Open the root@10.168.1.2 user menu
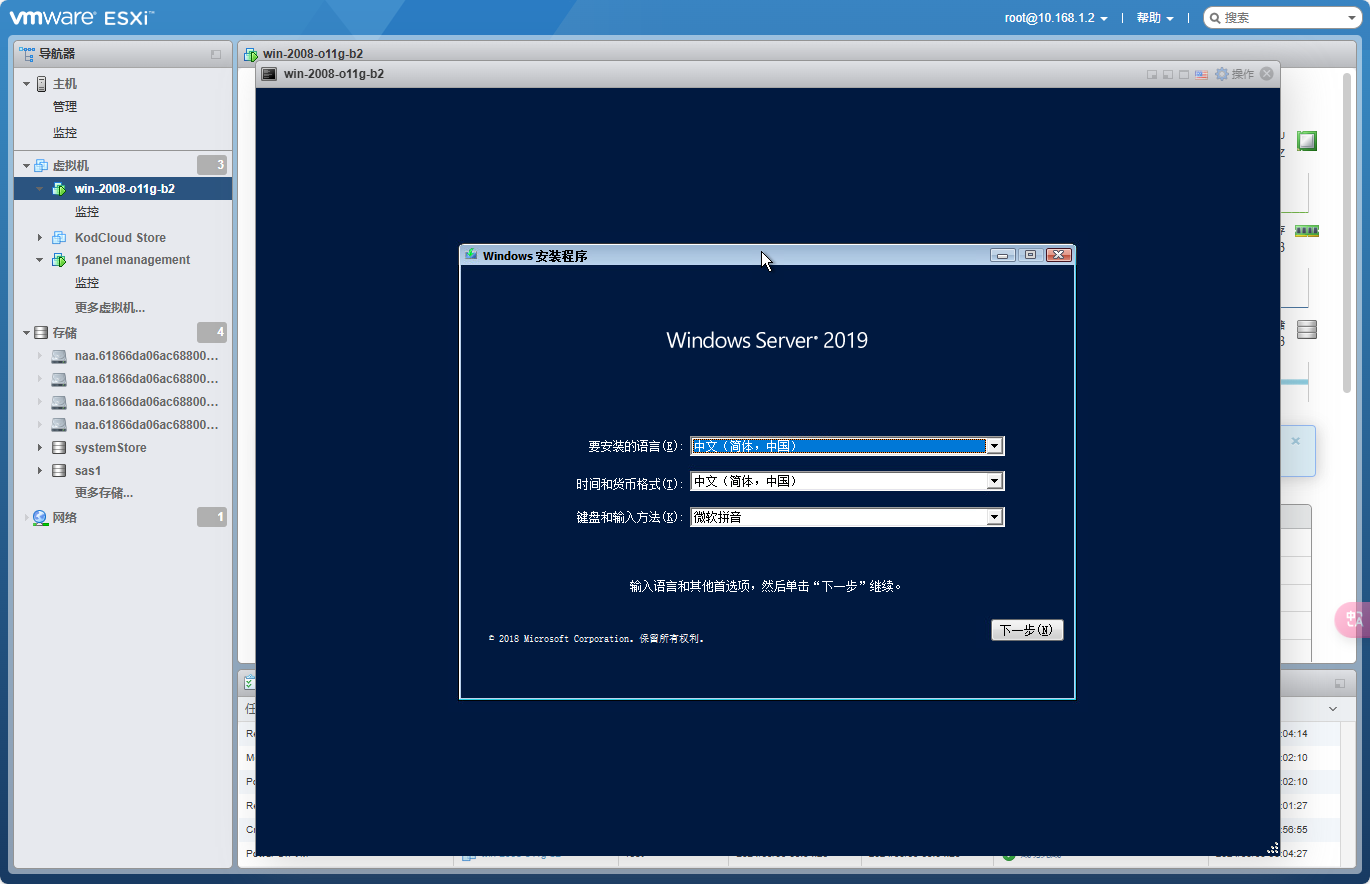The width and height of the screenshot is (1370, 884). (1056, 18)
